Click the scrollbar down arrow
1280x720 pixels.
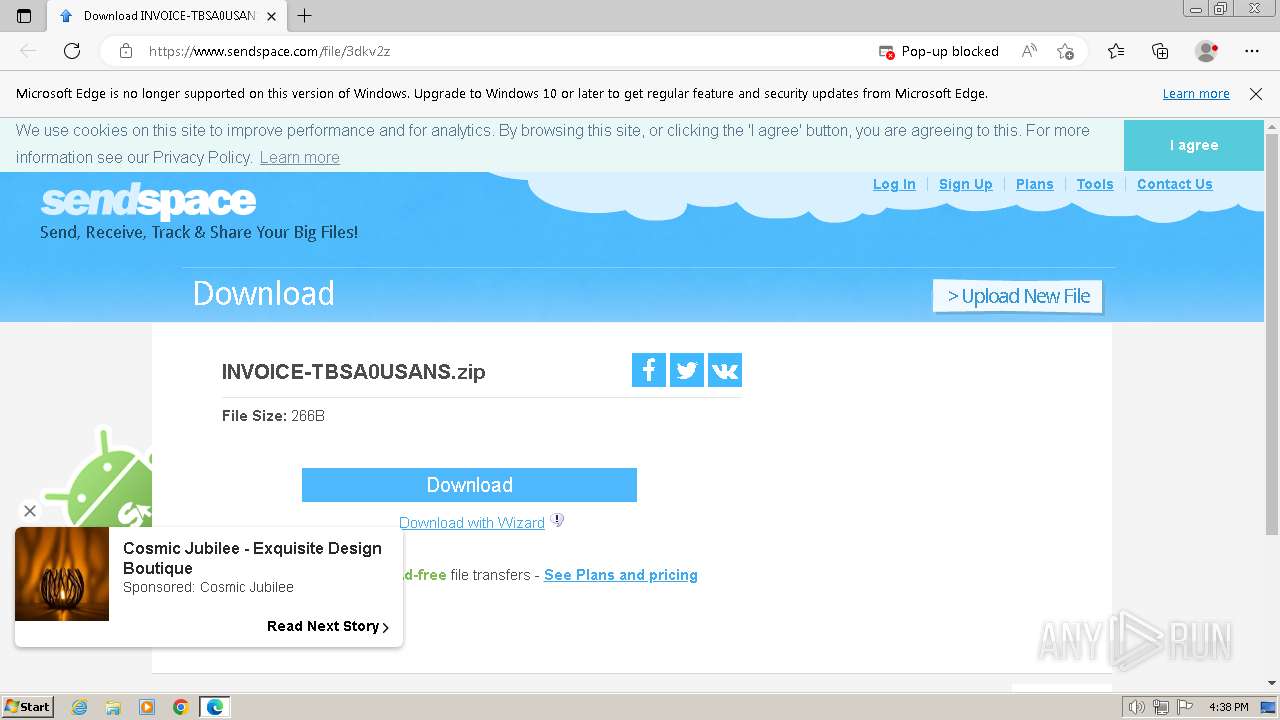click(1271, 683)
